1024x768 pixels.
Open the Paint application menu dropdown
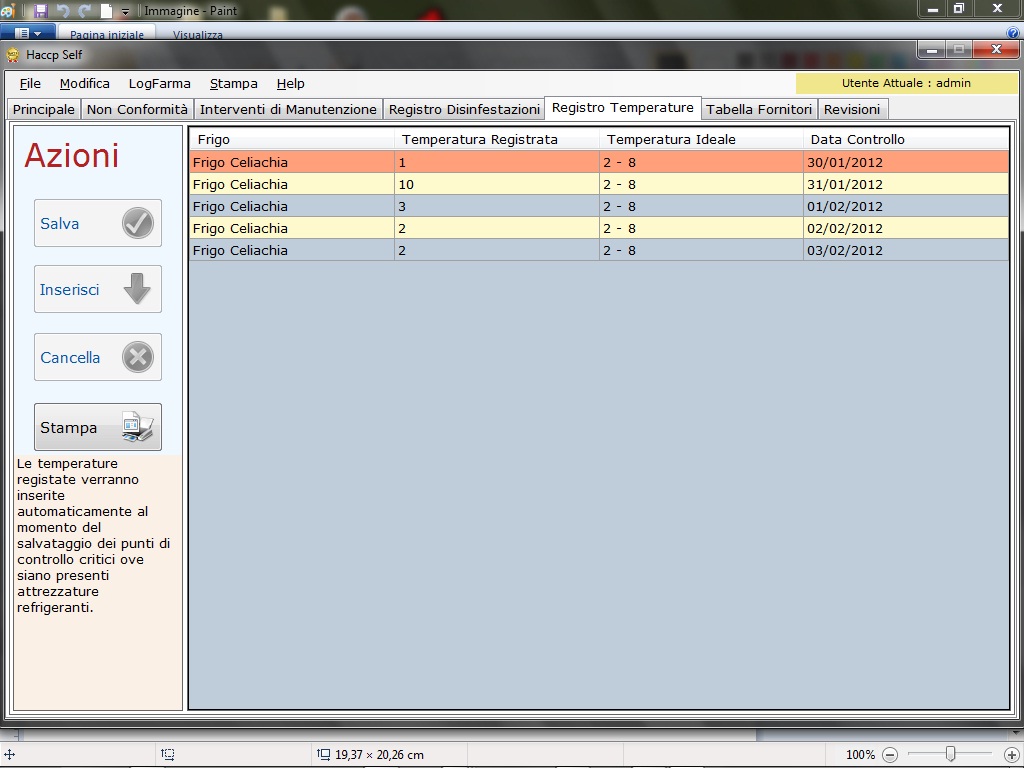point(28,34)
